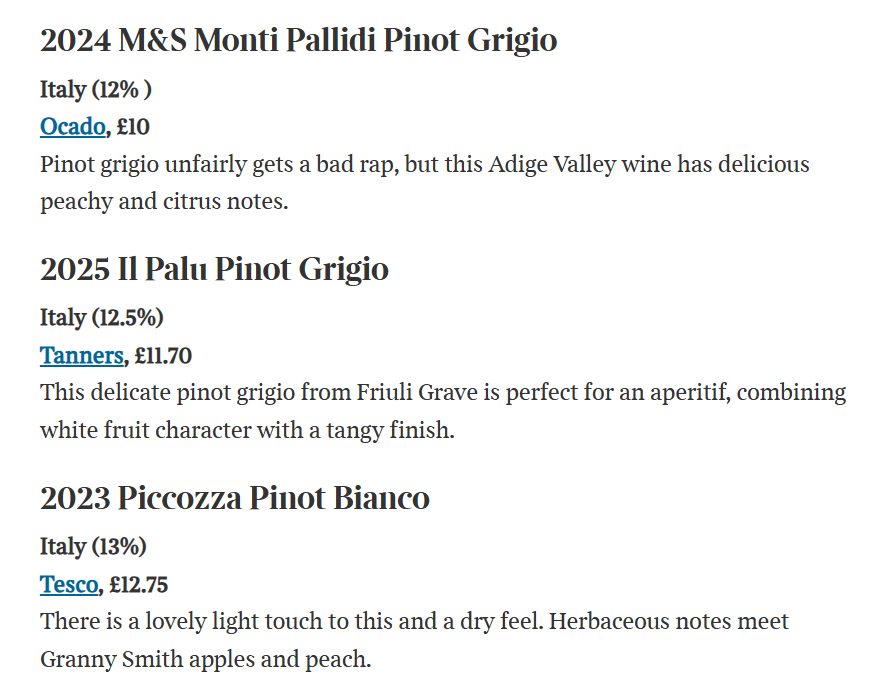
Task: Click the £11.70 price next to Tanners
Action: pyautogui.click(x=163, y=356)
